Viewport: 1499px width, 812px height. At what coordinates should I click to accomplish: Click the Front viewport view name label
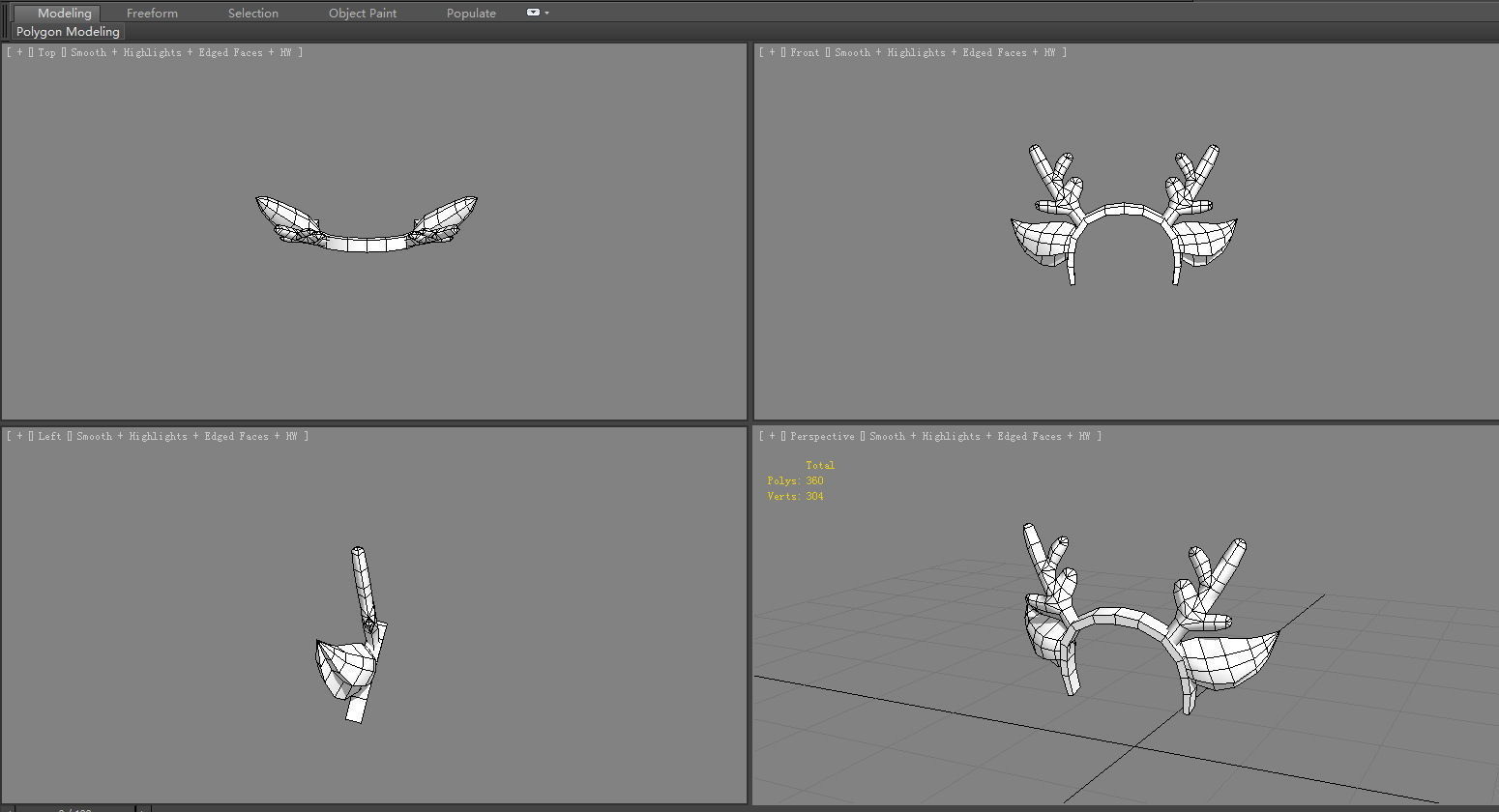coord(805,52)
